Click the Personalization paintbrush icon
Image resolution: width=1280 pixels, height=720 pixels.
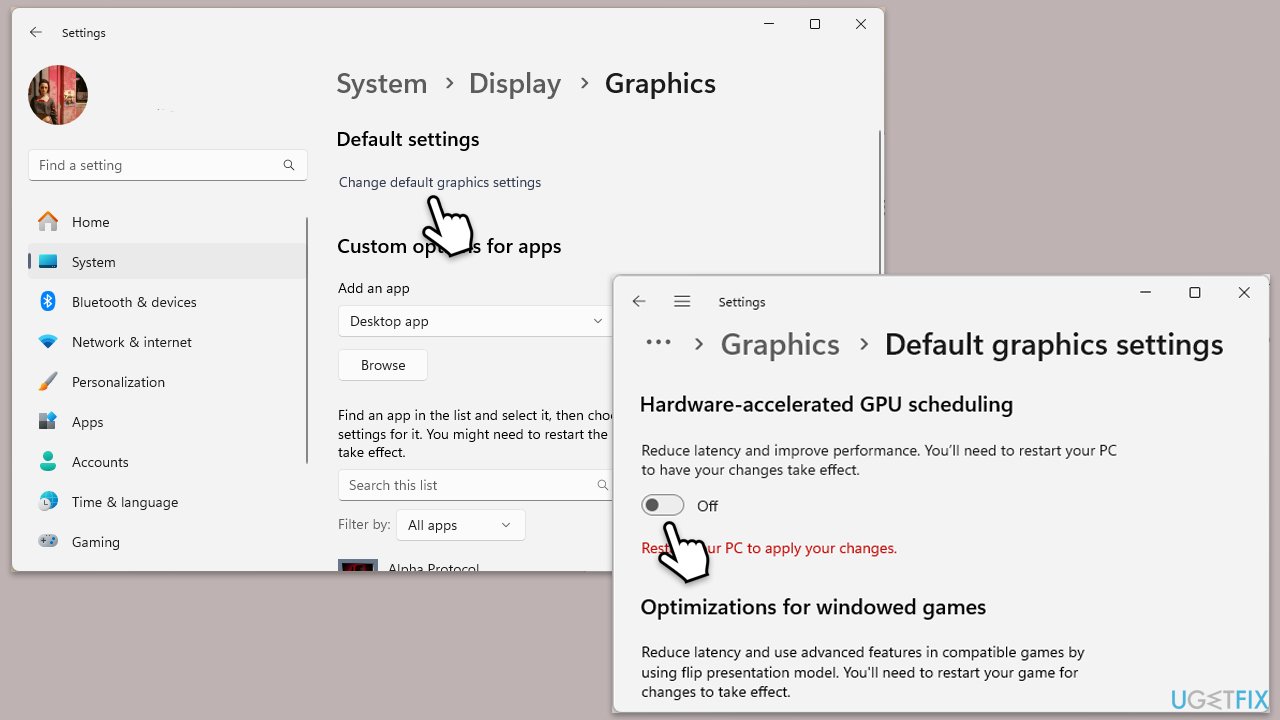click(48, 381)
